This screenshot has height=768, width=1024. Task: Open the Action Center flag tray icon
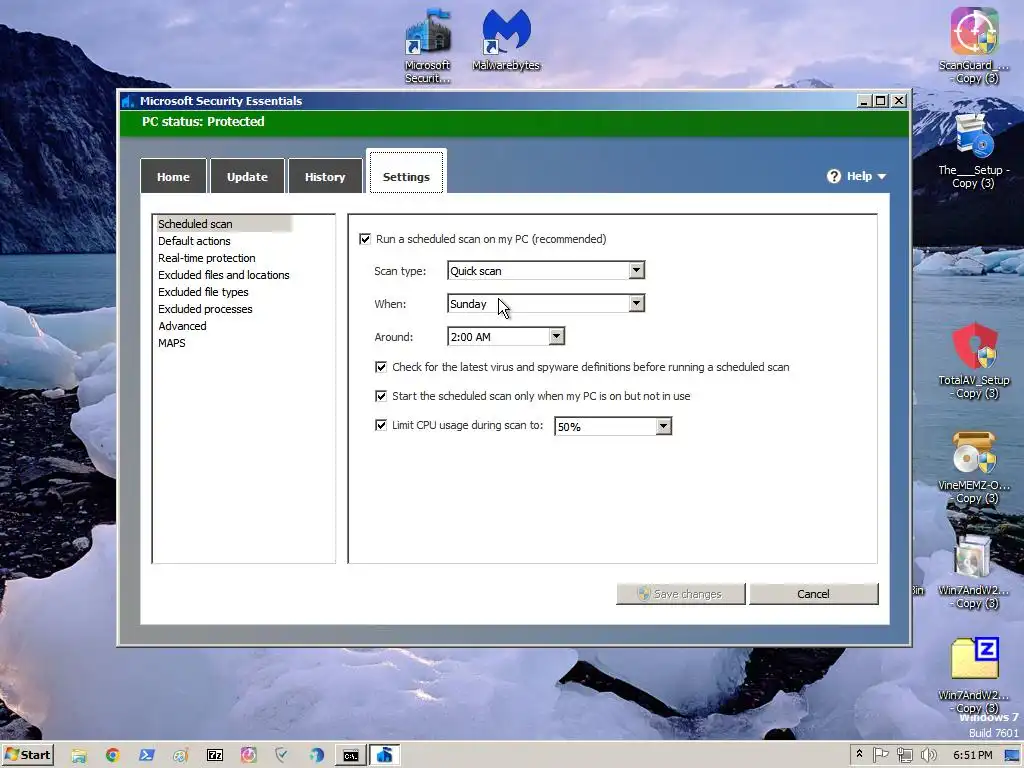click(x=880, y=755)
